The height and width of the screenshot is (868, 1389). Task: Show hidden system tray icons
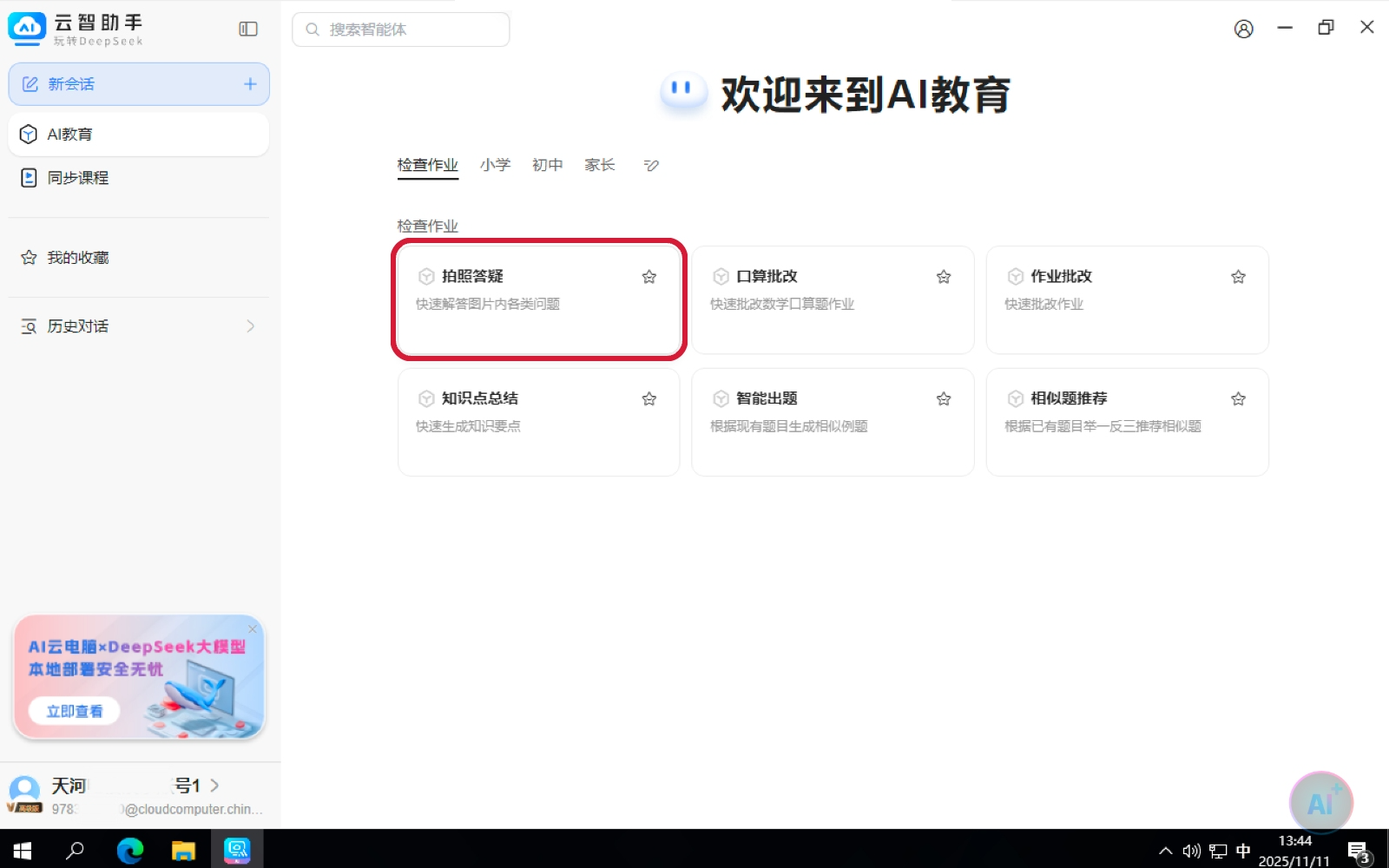coord(1165,851)
